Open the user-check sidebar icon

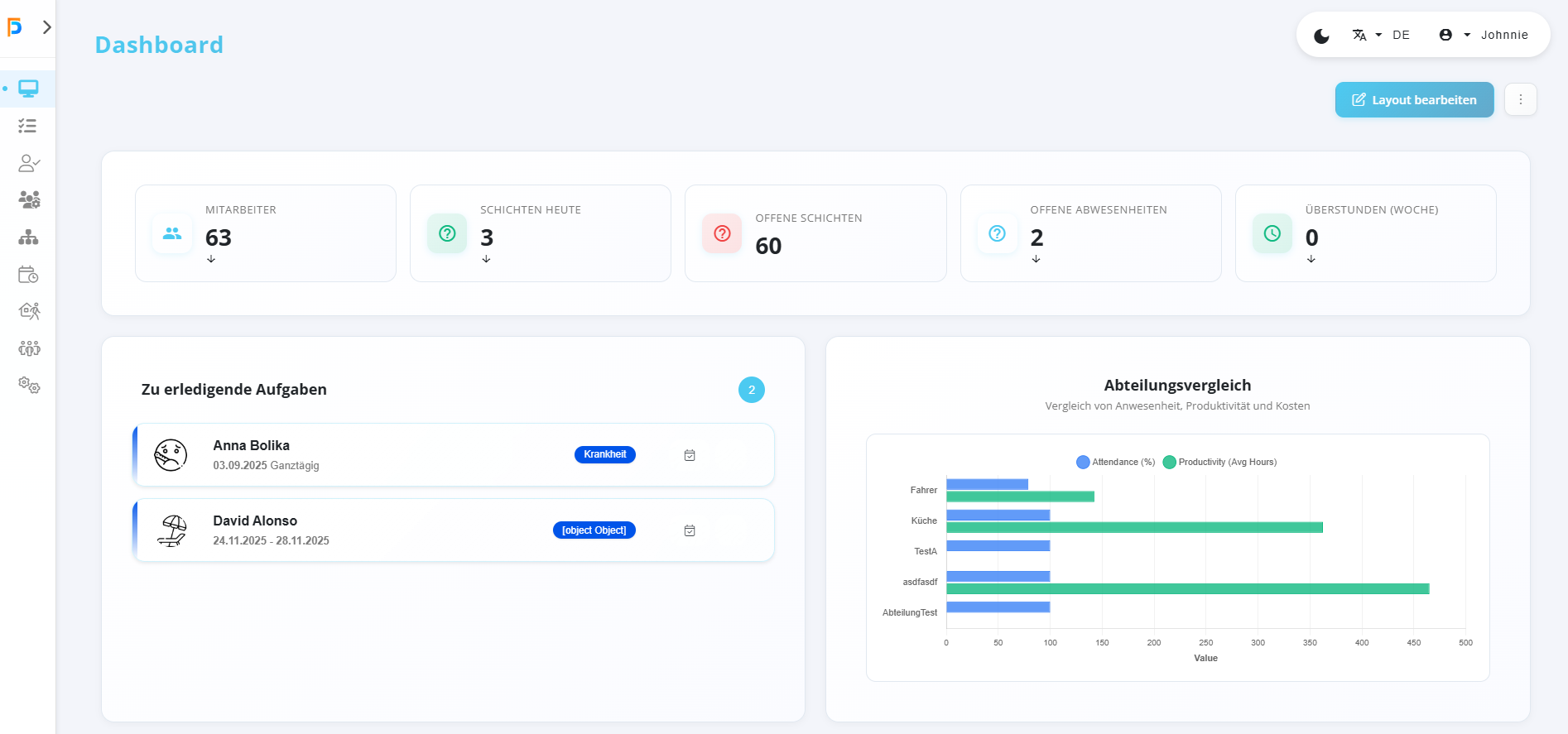coord(29,163)
